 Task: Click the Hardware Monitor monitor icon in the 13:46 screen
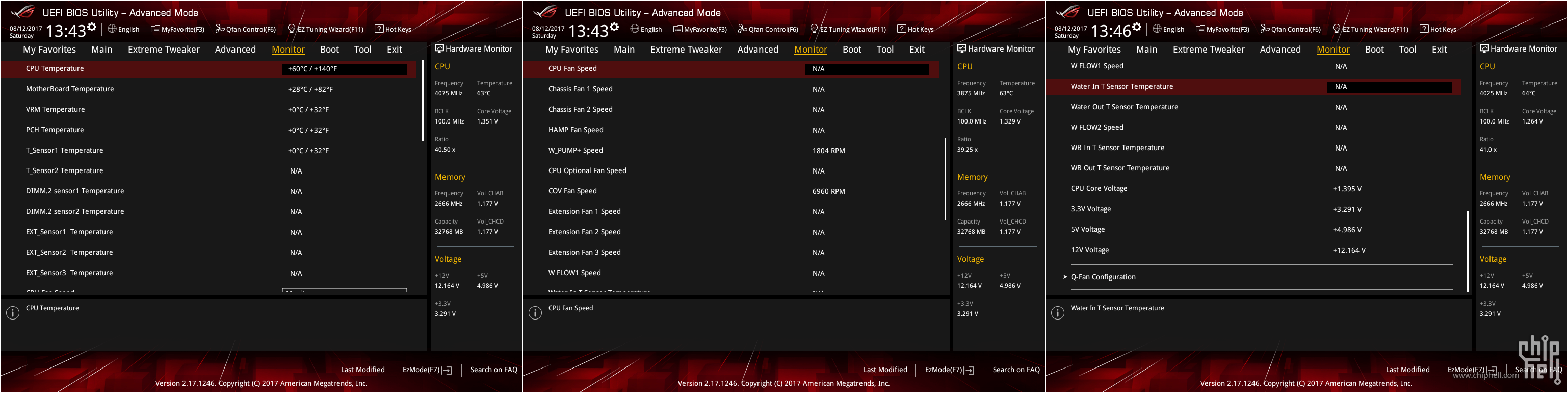[1484, 49]
